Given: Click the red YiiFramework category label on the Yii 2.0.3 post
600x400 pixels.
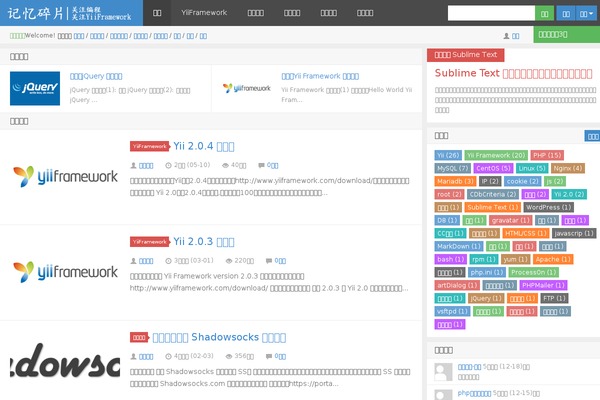Looking at the screenshot, I should (150, 242).
